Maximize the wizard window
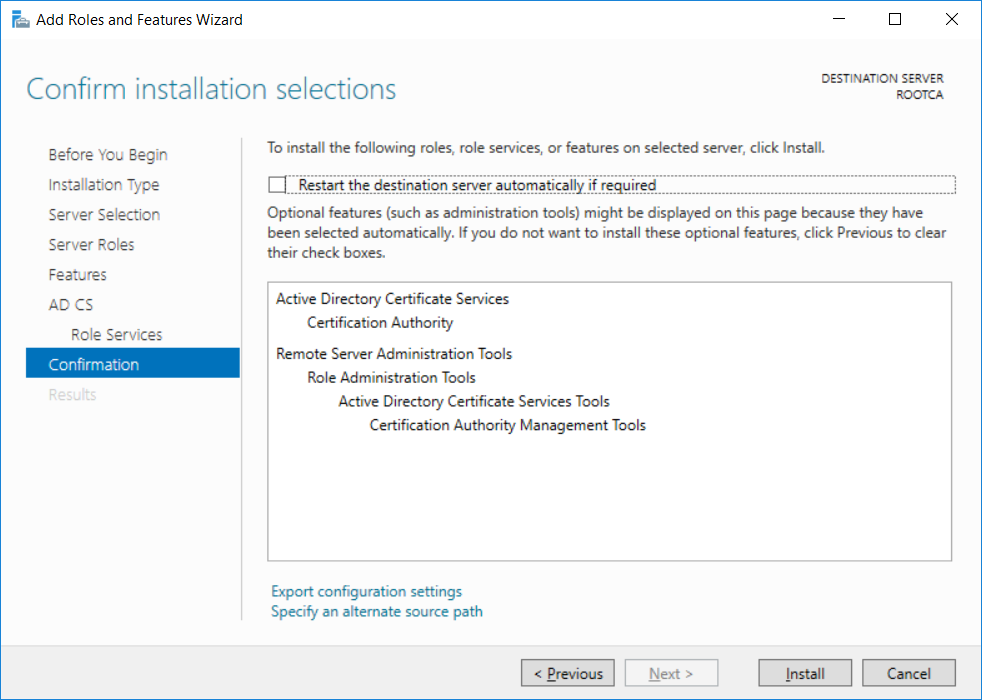Screen dimensions: 982x700 [x=895, y=19]
